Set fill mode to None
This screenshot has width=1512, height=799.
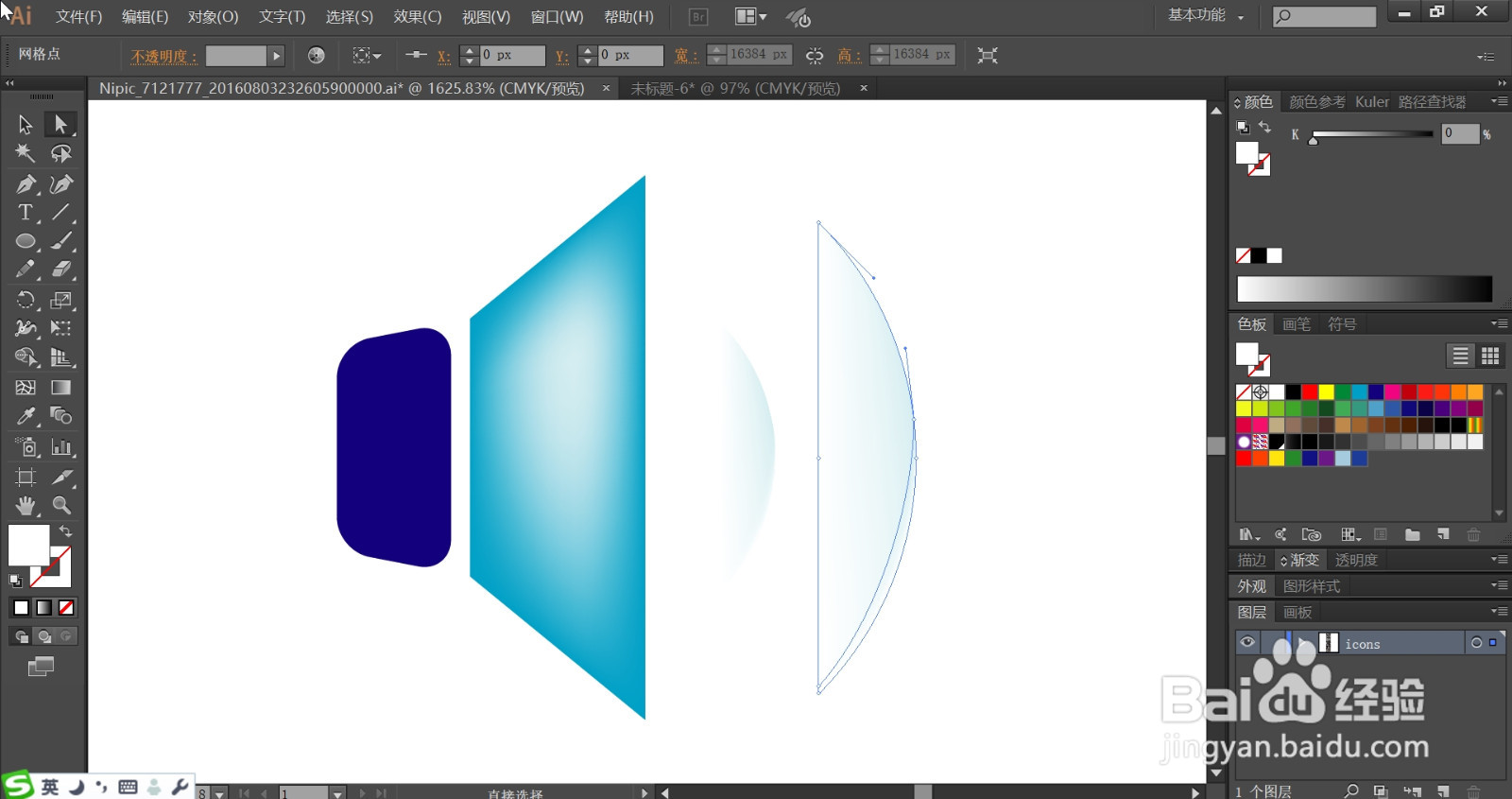pyautogui.click(x=66, y=608)
